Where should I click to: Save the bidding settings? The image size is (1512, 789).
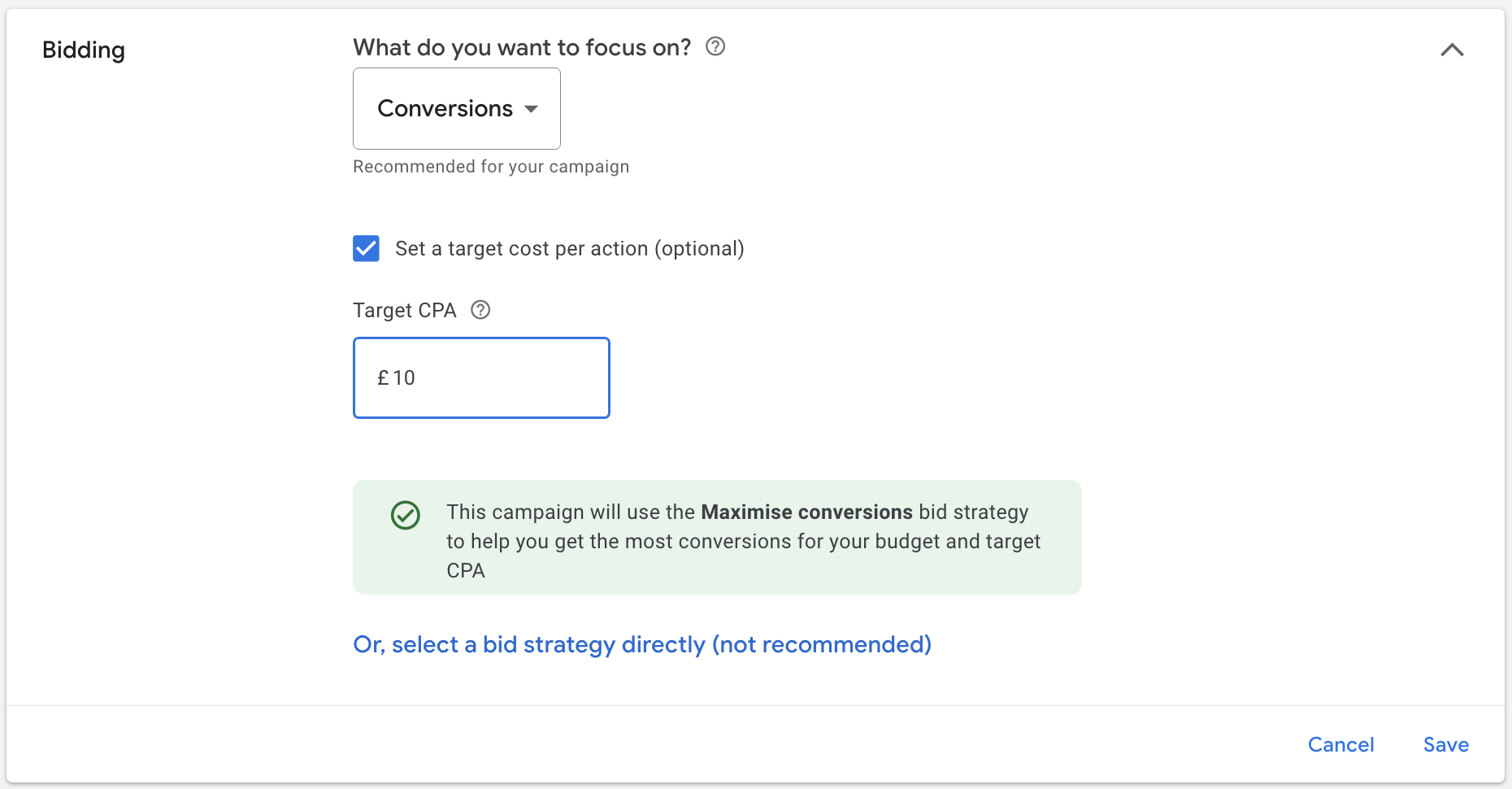(1445, 744)
